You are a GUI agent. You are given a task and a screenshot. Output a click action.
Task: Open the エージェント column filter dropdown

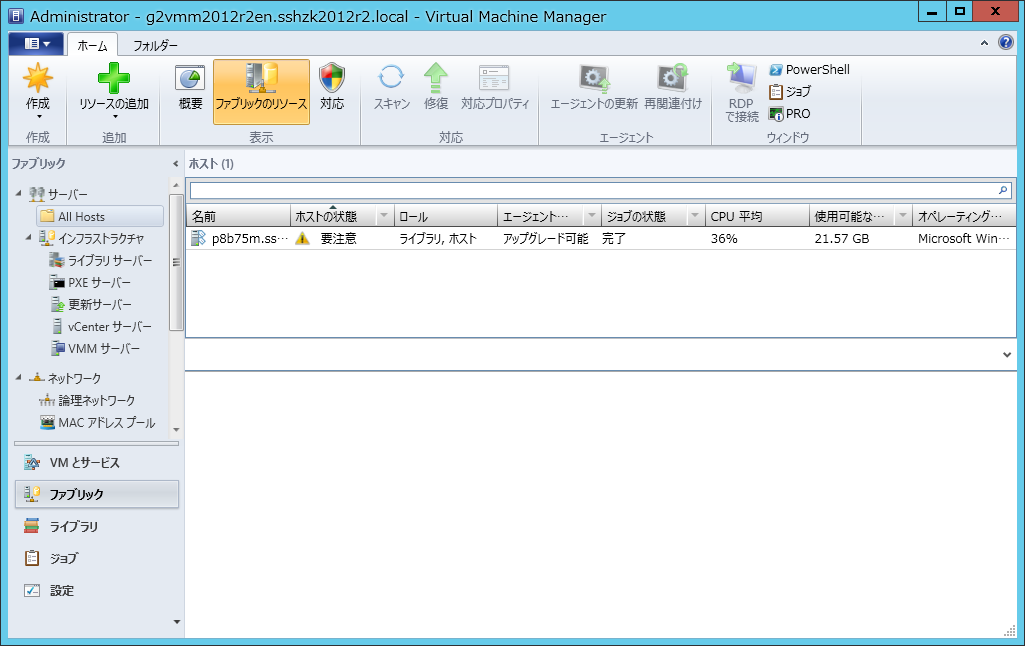[x=592, y=216]
